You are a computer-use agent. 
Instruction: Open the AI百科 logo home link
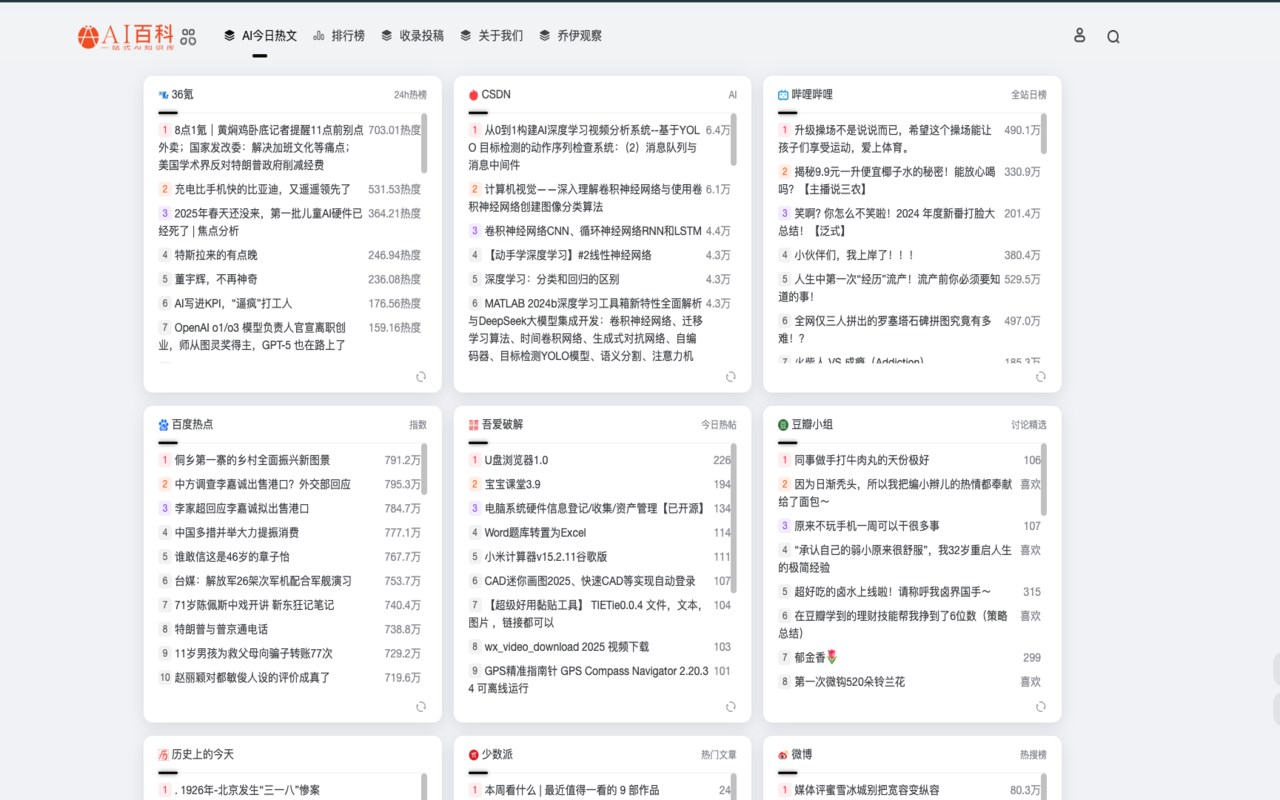tap(127, 36)
